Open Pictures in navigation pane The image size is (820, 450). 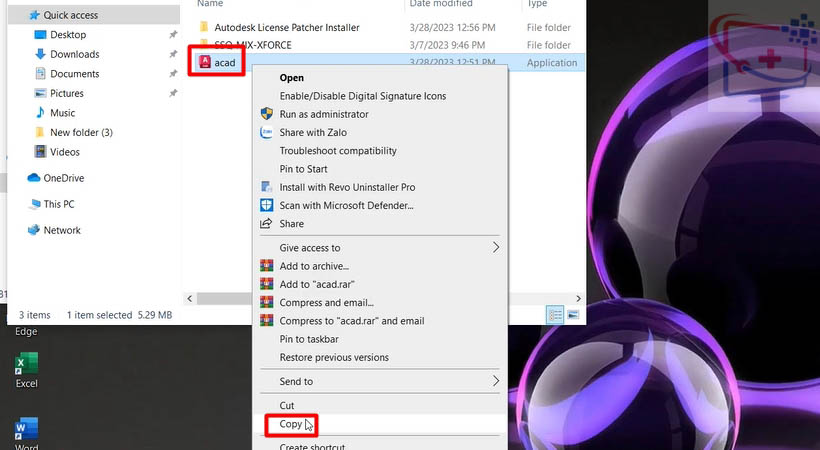pyautogui.click(x=66, y=94)
